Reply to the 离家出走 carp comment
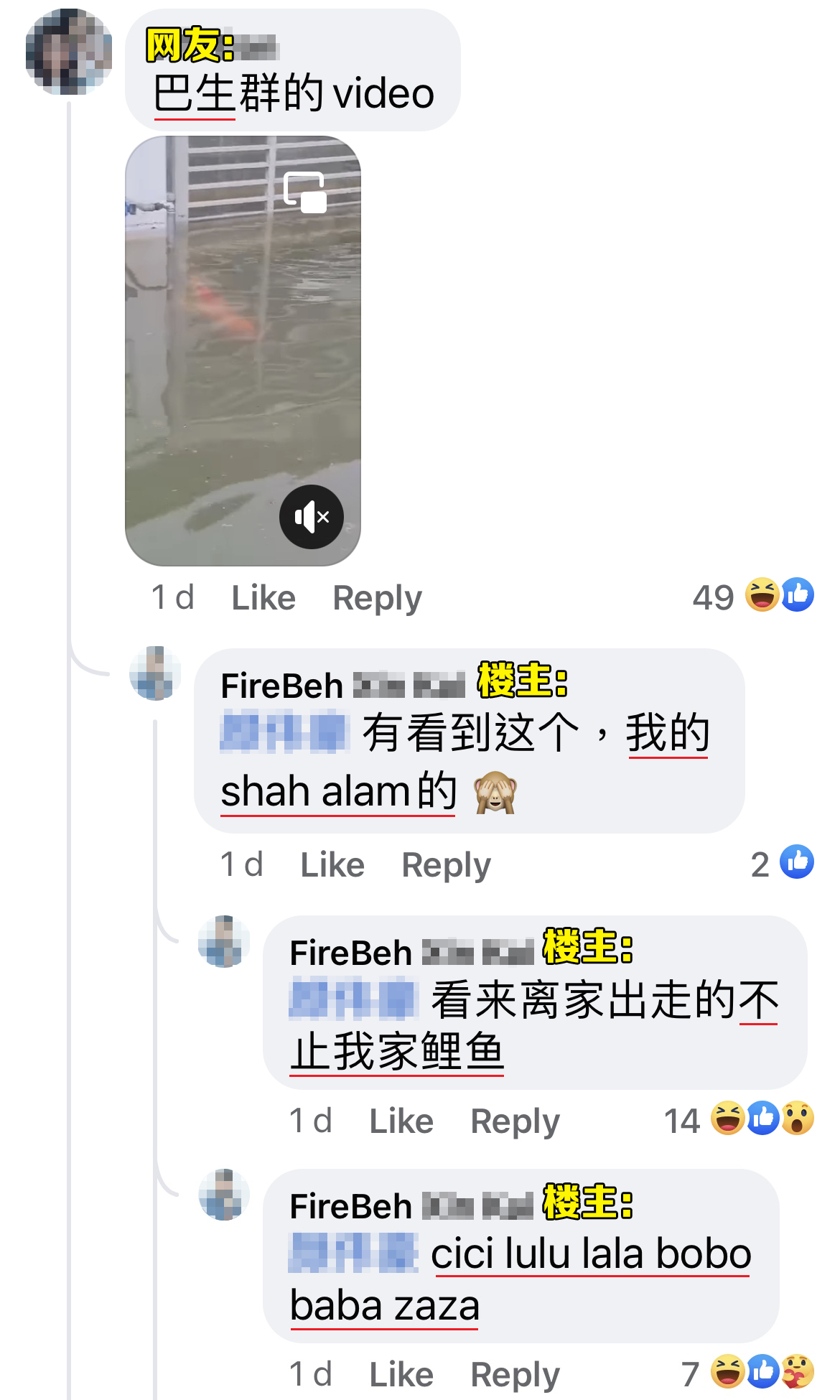 point(515,1121)
